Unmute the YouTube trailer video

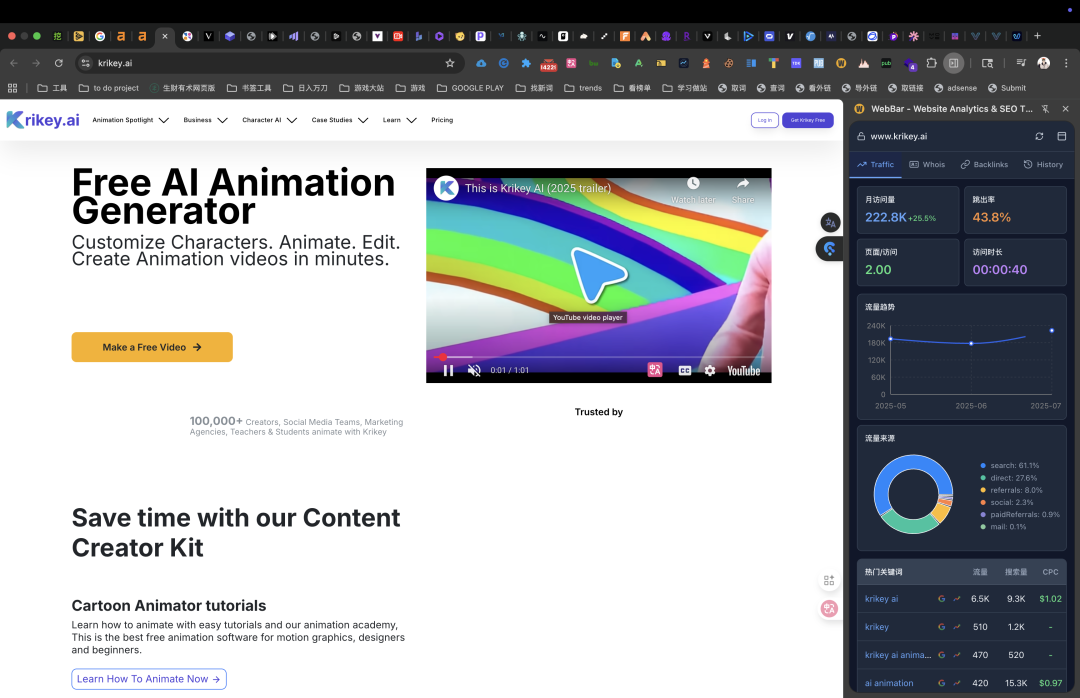[474, 371]
